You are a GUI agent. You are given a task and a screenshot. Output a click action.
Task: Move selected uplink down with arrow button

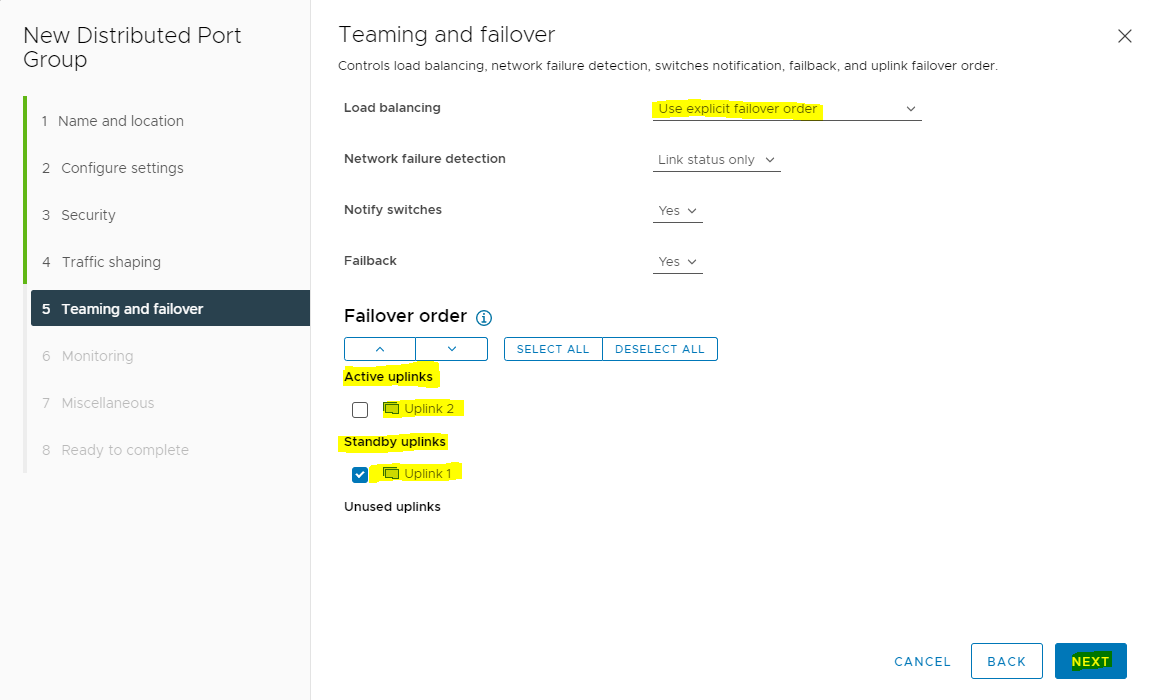[451, 349]
